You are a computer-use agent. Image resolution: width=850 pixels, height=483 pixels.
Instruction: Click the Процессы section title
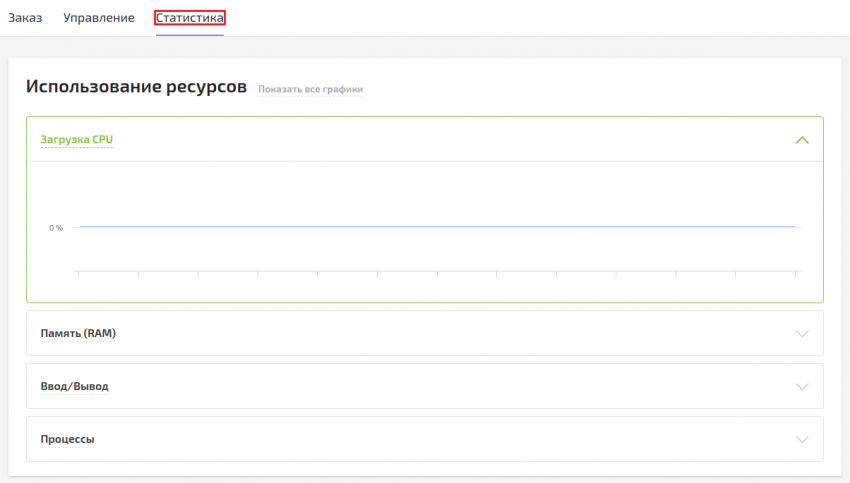click(67, 439)
